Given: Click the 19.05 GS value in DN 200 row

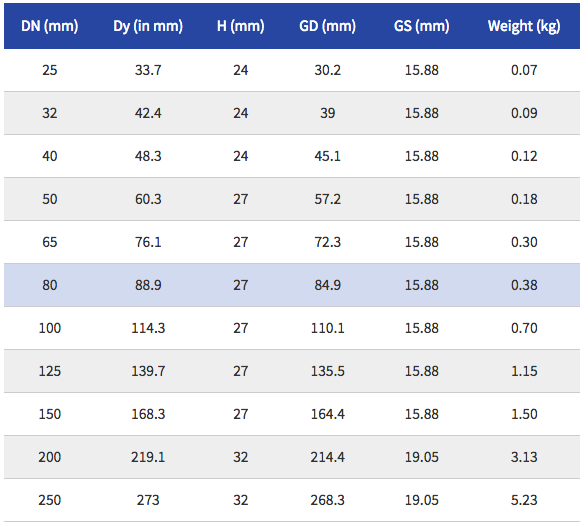Looking at the screenshot, I should coord(422,457).
